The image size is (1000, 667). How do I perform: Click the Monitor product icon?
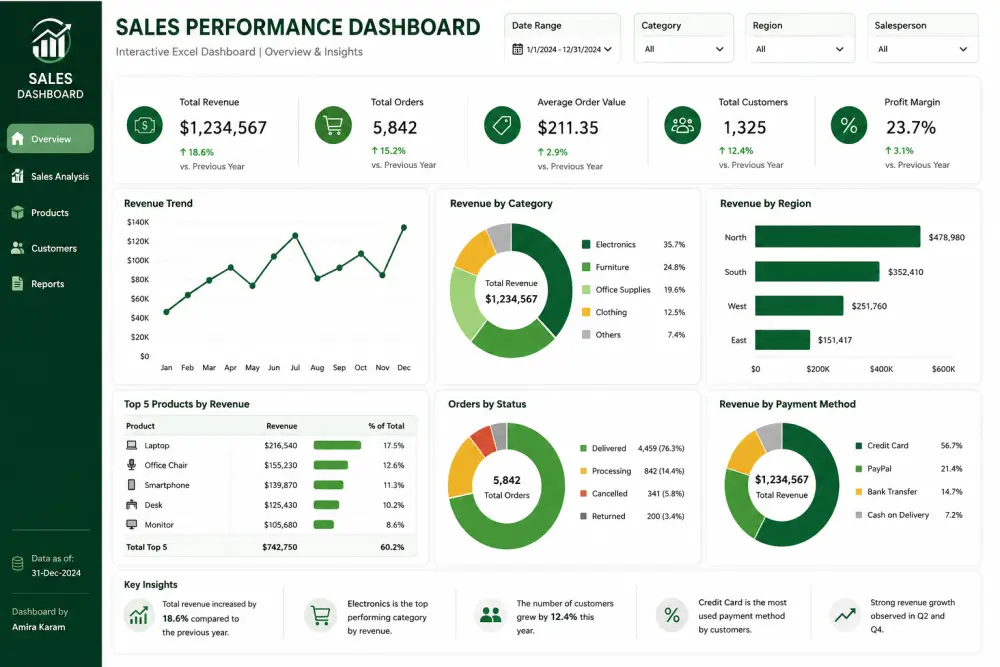[131, 524]
